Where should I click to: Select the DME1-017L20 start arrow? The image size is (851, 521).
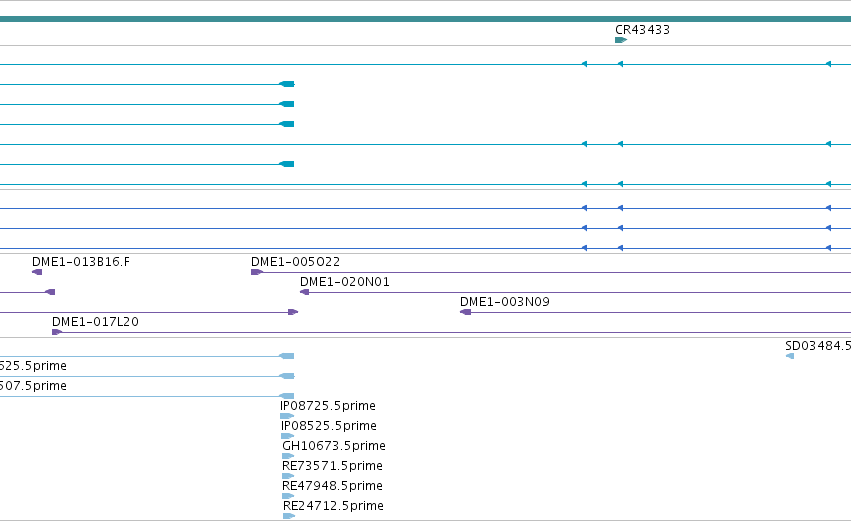(57, 332)
